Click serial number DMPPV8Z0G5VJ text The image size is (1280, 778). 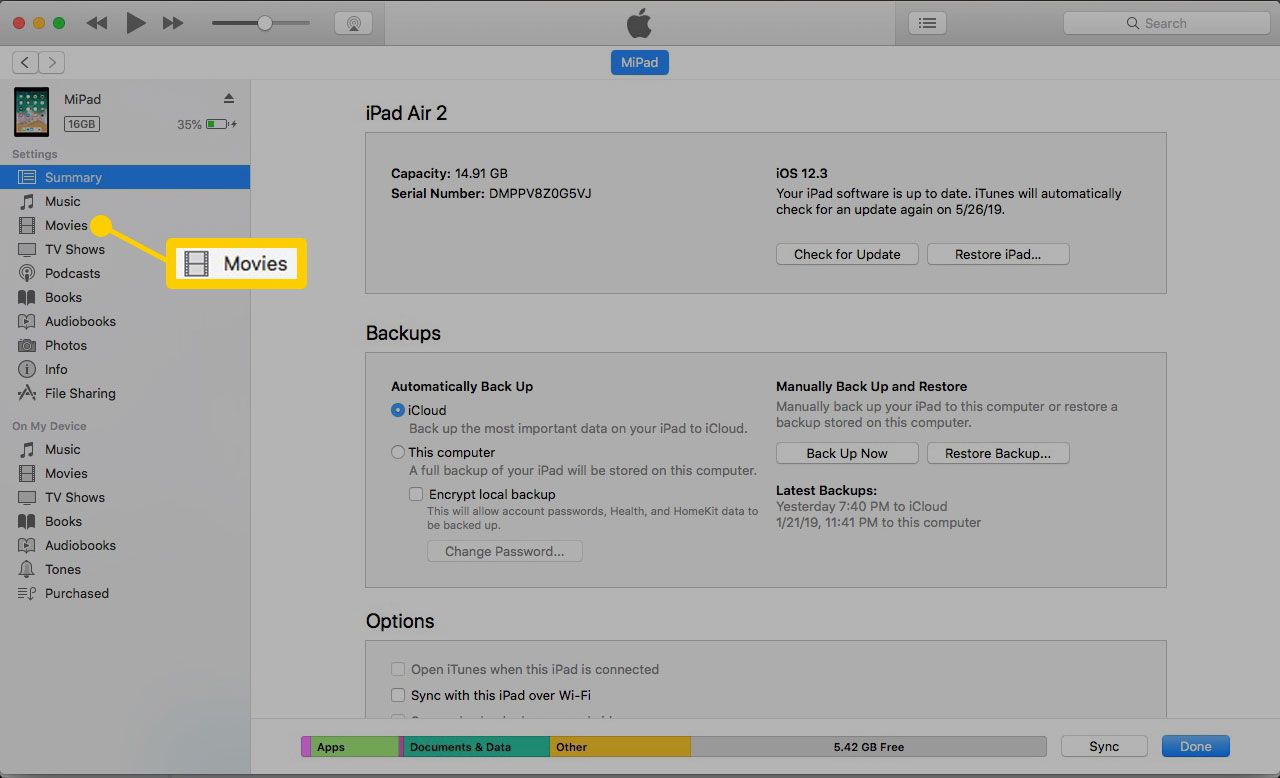(540, 193)
